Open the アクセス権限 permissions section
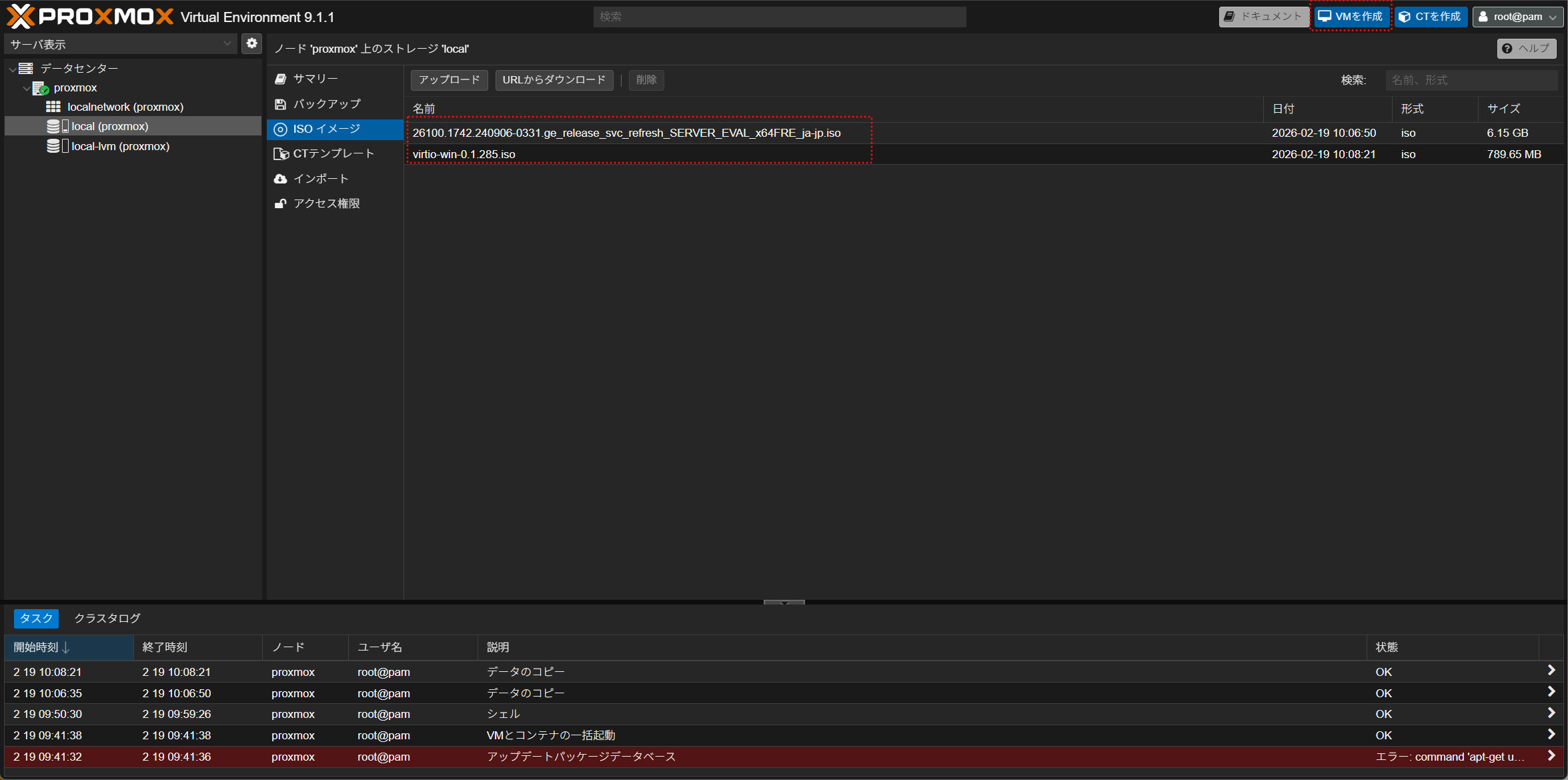Screen dimensions: 1568x780 click(325, 204)
